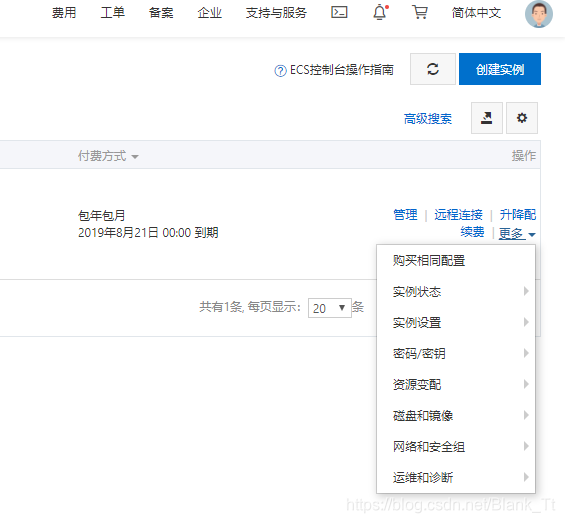Open the 备案 menu
The width and height of the screenshot is (565, 523).
[x=161, y=13]
